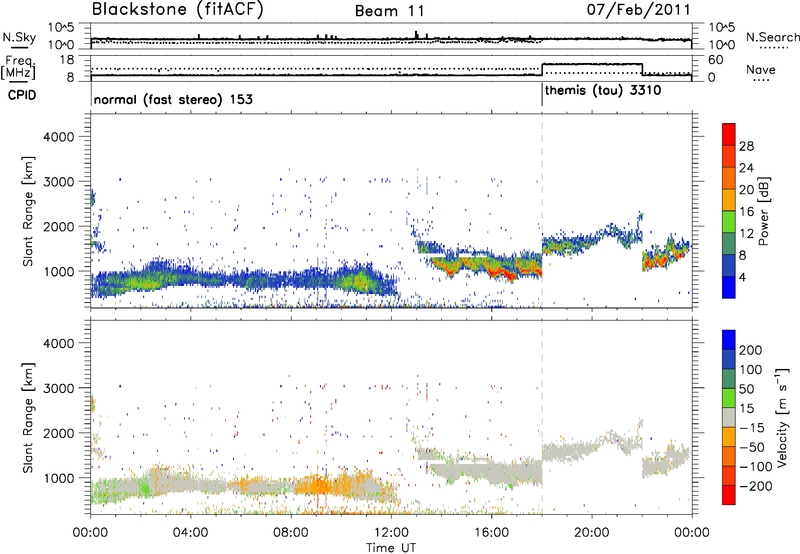800x554 pixels.
Task: Click the orange negative-velocity patch near 09:00
Action: point(319,485)
